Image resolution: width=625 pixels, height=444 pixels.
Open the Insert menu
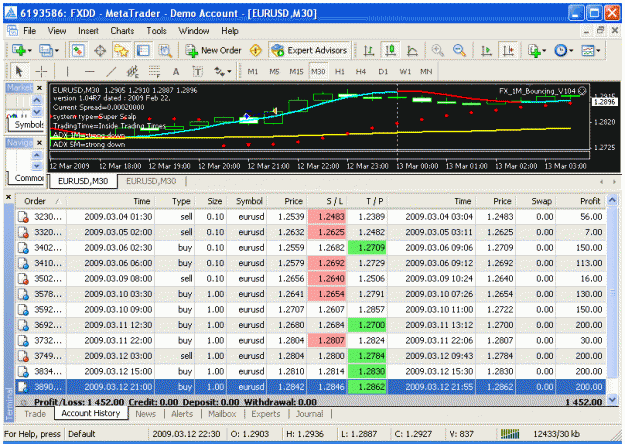click(88, 31)
